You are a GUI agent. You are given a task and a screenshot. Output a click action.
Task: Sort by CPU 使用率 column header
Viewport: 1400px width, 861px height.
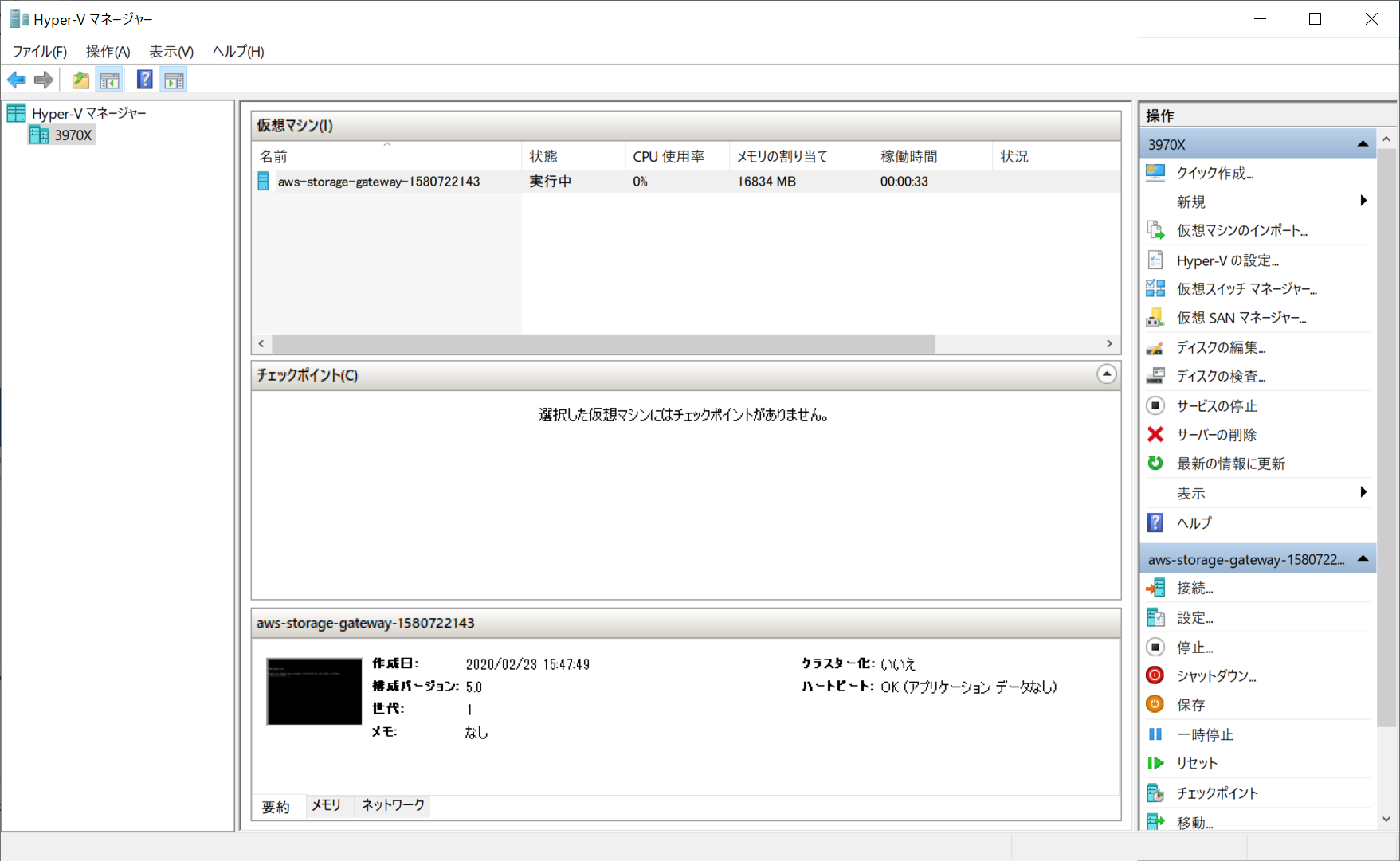[676, 156]
